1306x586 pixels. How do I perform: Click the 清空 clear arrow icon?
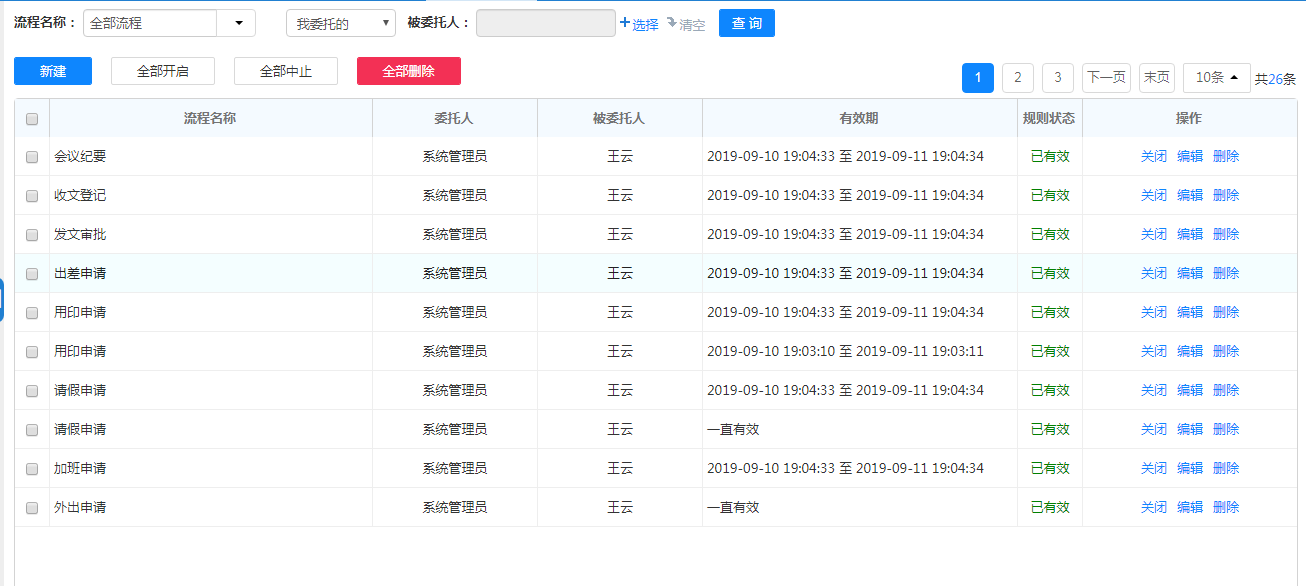(x=672, y=23)
